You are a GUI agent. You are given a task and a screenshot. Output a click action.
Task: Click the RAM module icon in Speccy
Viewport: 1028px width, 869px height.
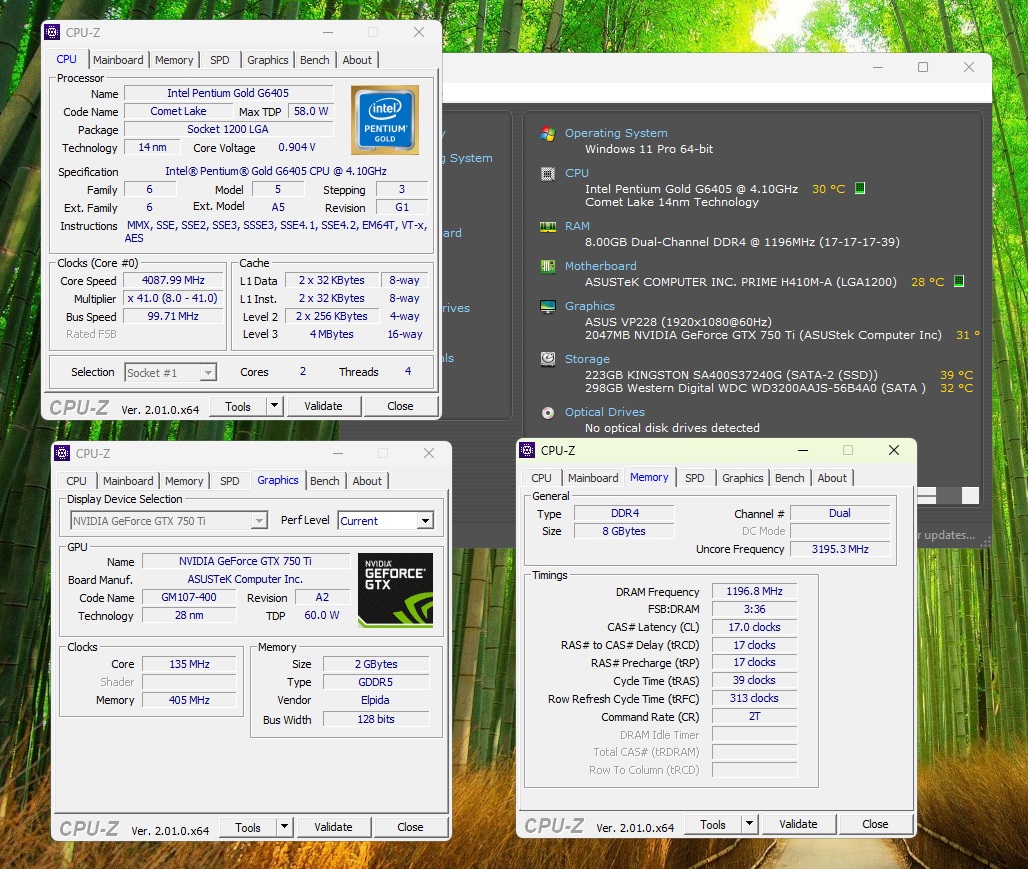point(547,227)
